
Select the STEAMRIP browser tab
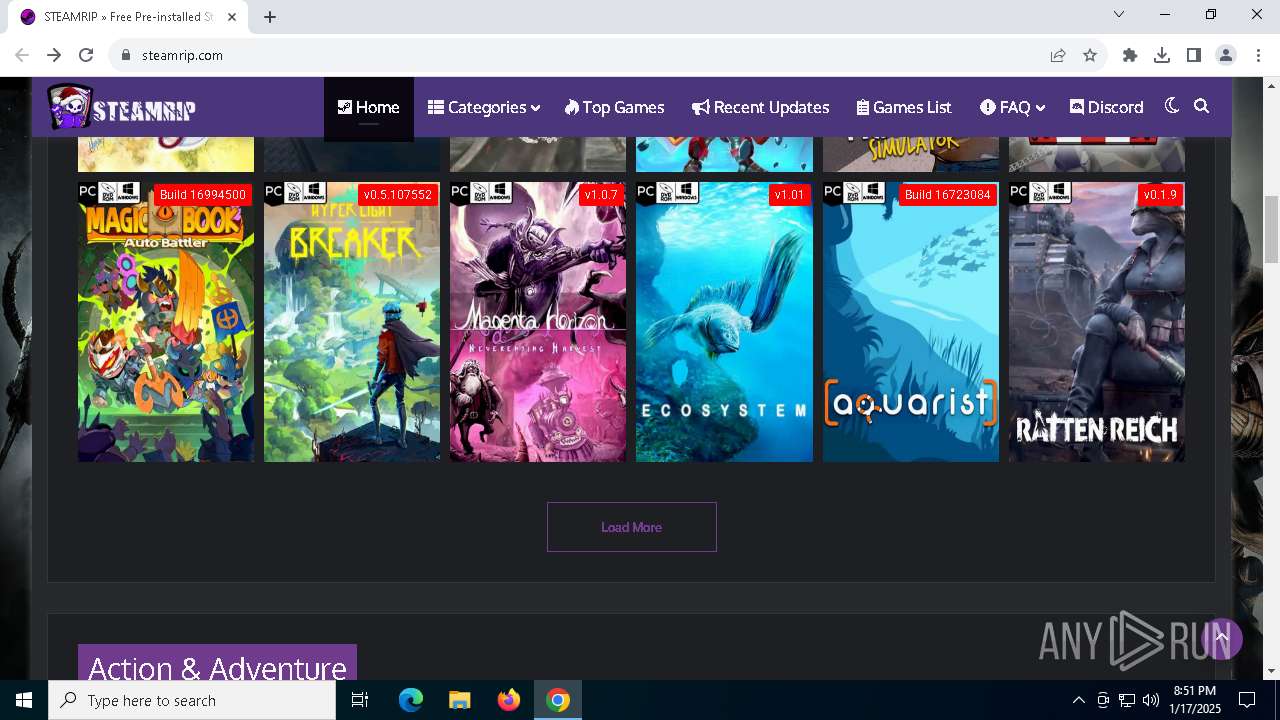(128, 17)
